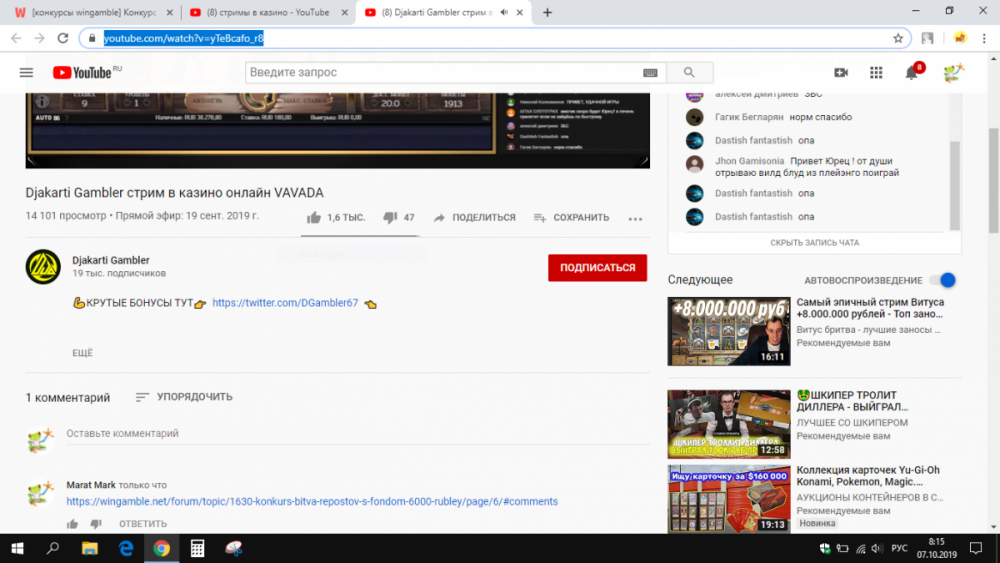Toggle the autoplay switch off

tap(942, 281)
